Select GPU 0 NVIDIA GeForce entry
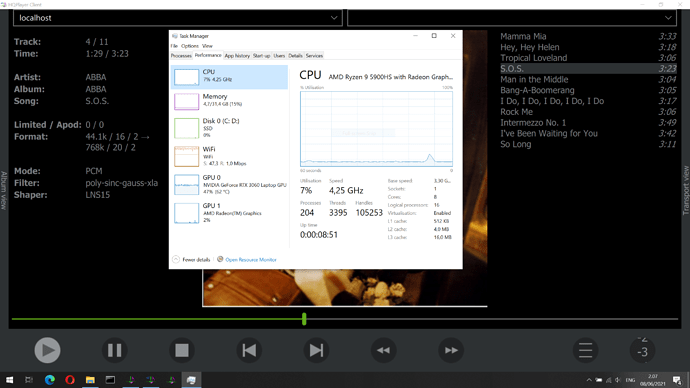690x388 pixels. click(229, 184)
